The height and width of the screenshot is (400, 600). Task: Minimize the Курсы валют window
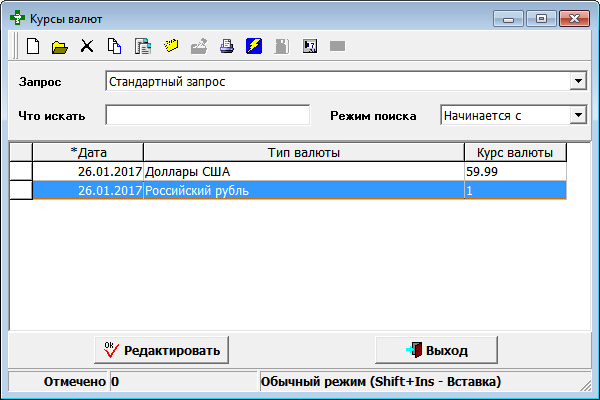(x=508, y=19)
